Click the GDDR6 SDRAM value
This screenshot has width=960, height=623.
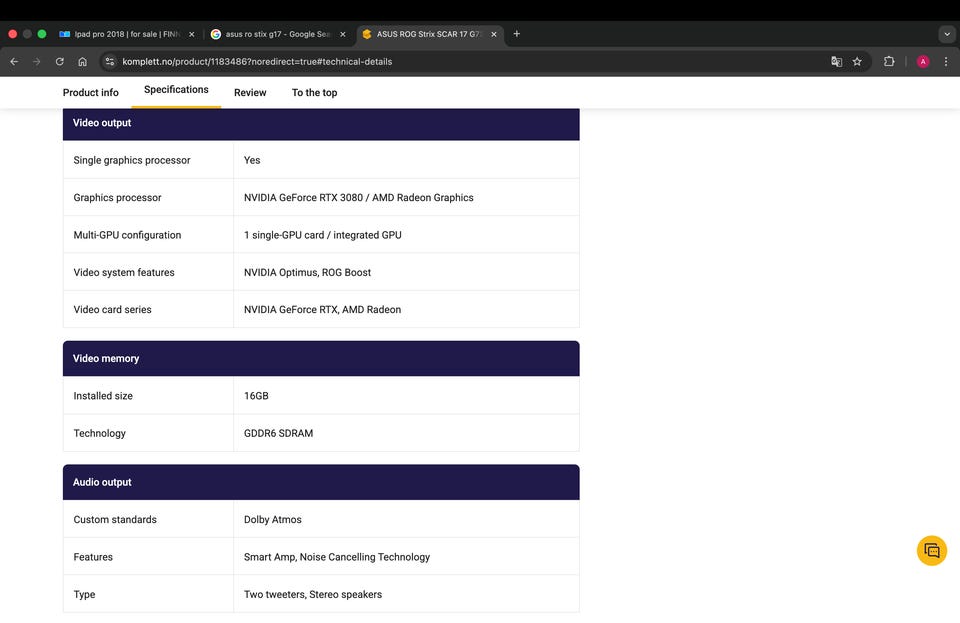(x=278, y=433)
